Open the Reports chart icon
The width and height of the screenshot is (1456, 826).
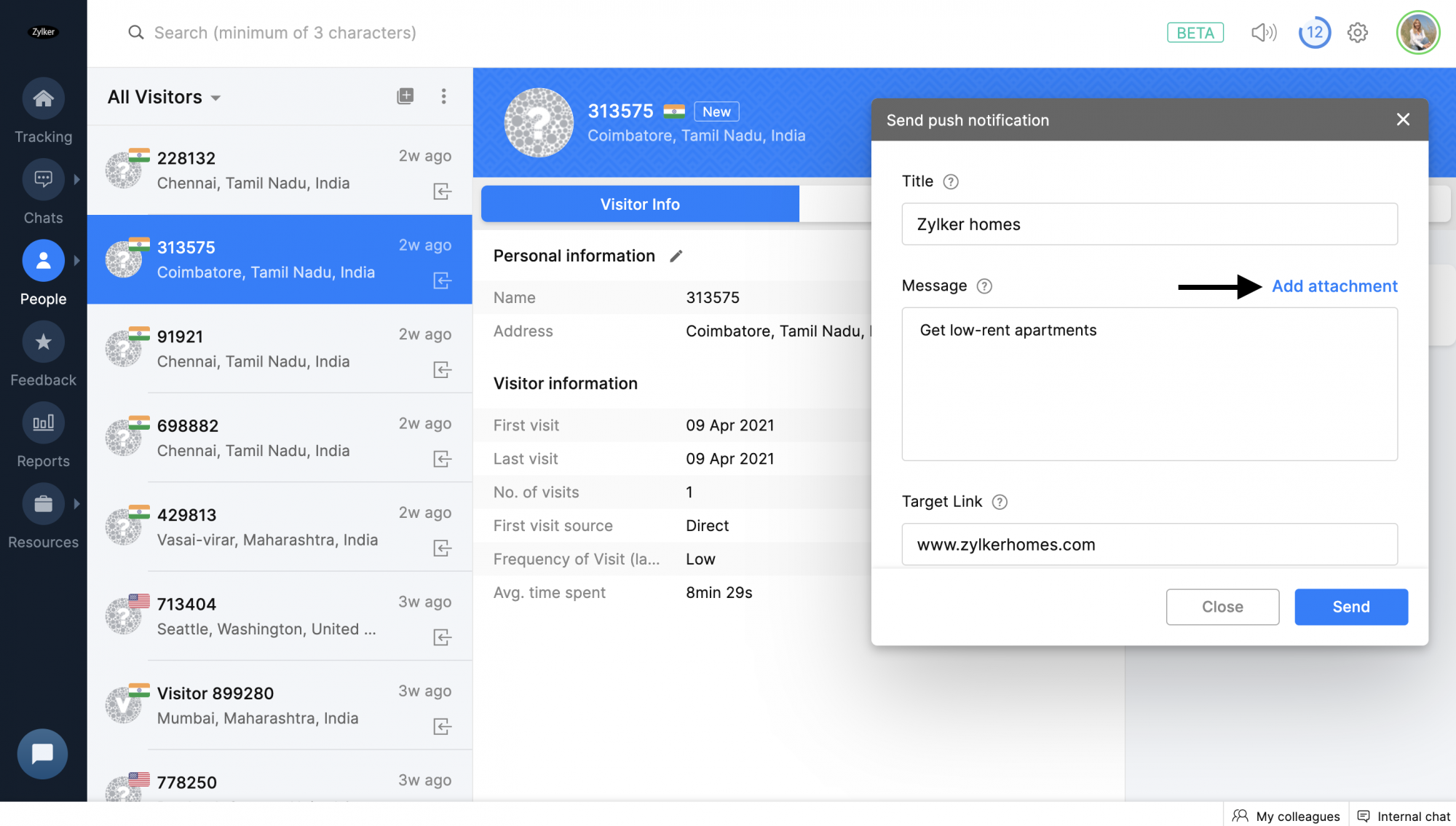pyautogui.click(x=43, y=422)
